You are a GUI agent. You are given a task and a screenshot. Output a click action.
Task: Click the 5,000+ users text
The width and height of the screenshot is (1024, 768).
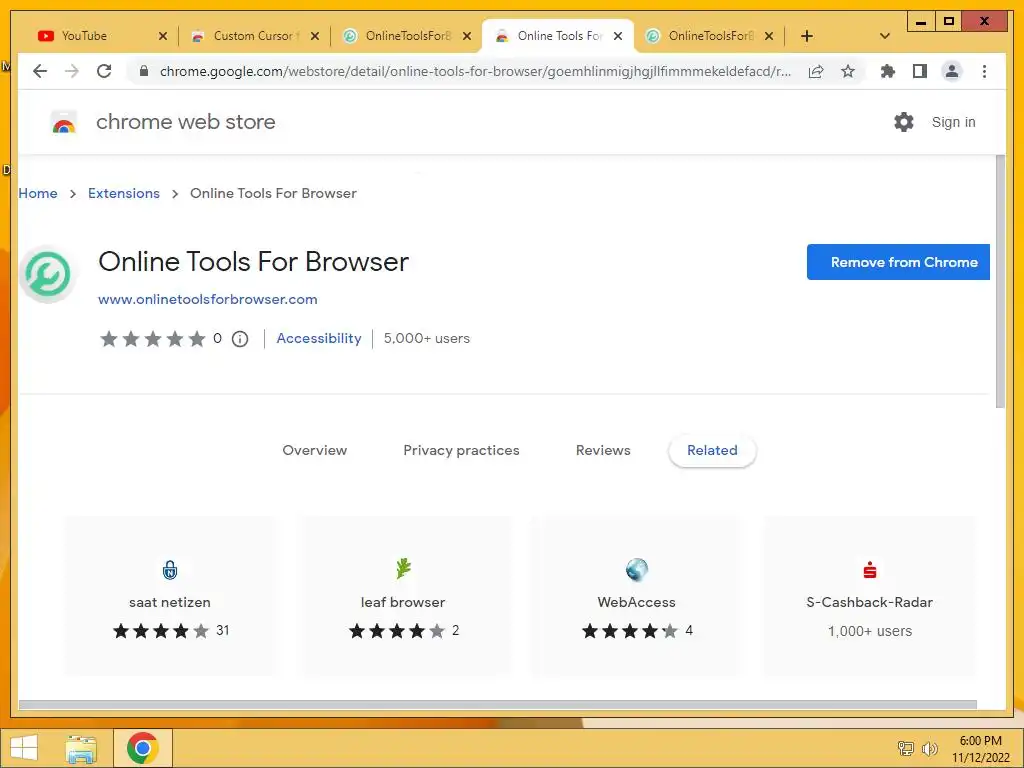click(426, 338)
